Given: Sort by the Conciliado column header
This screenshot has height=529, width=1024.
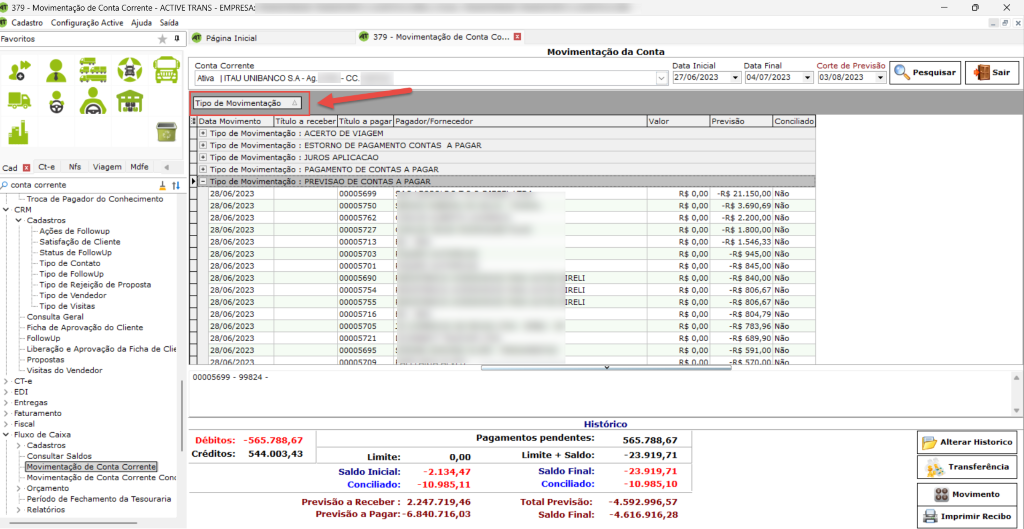Looking at the screenshot, I should coord(794,121).
